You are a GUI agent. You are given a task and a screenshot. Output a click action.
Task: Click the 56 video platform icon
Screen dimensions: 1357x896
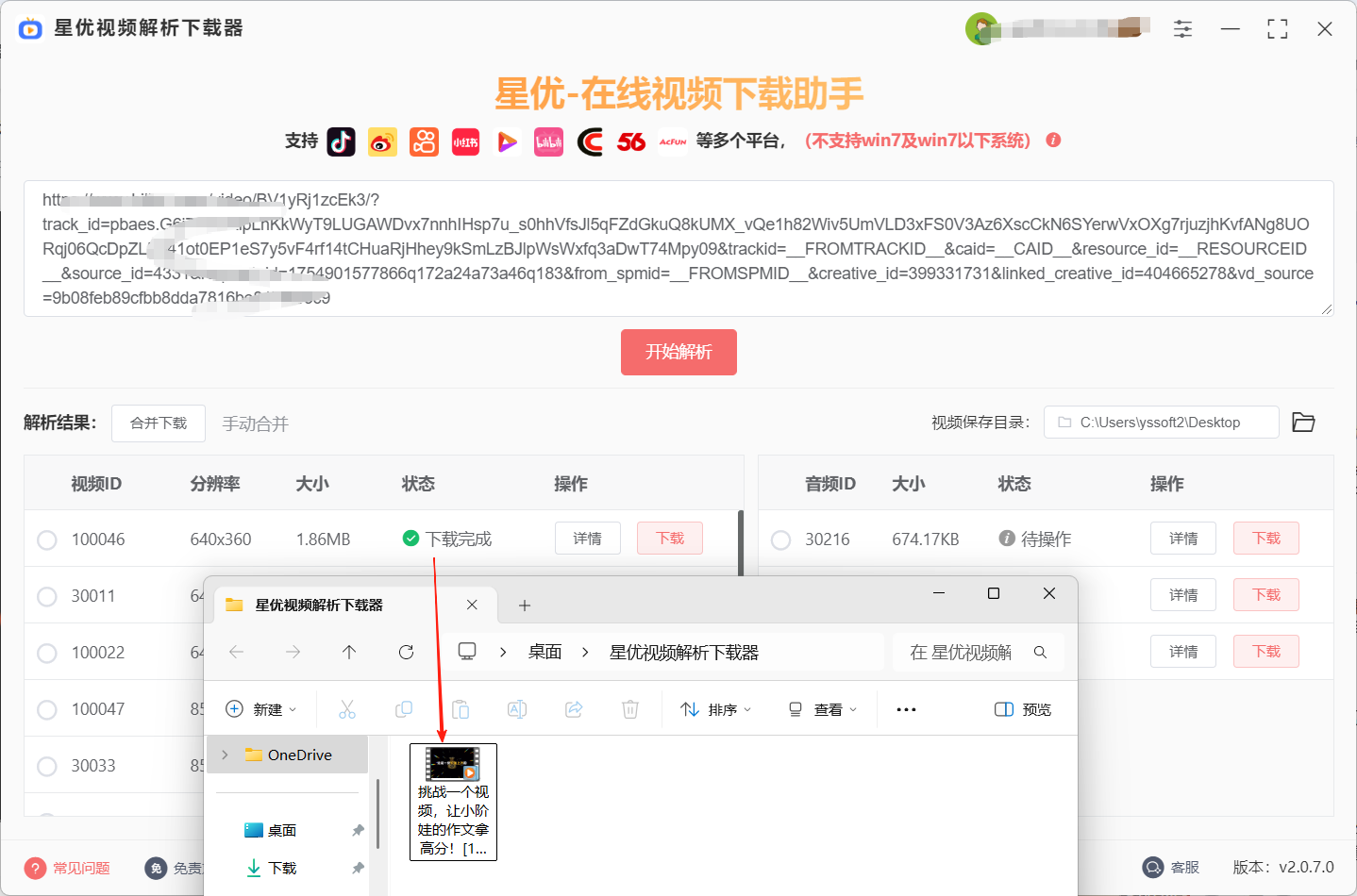click(x=631, y=141)
